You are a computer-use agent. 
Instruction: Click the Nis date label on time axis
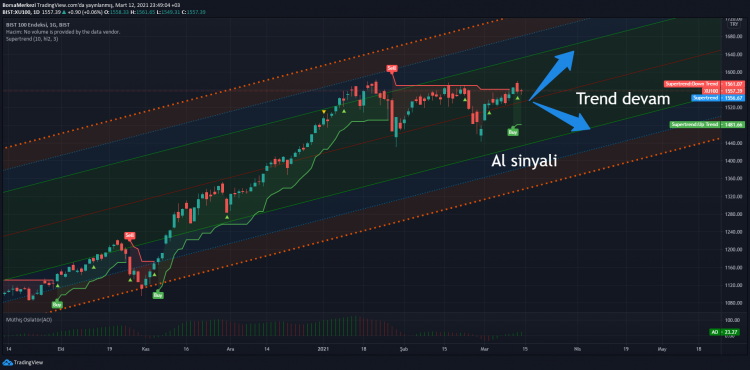[x=577, y=349]
